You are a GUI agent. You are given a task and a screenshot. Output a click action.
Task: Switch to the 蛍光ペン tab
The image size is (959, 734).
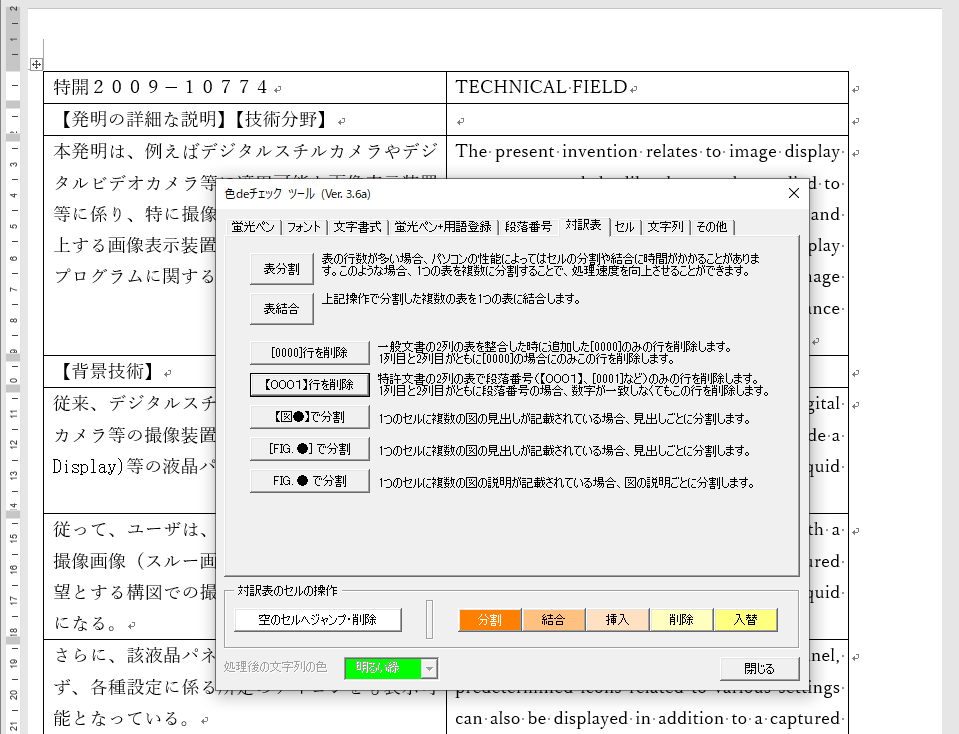coord(251,226)
